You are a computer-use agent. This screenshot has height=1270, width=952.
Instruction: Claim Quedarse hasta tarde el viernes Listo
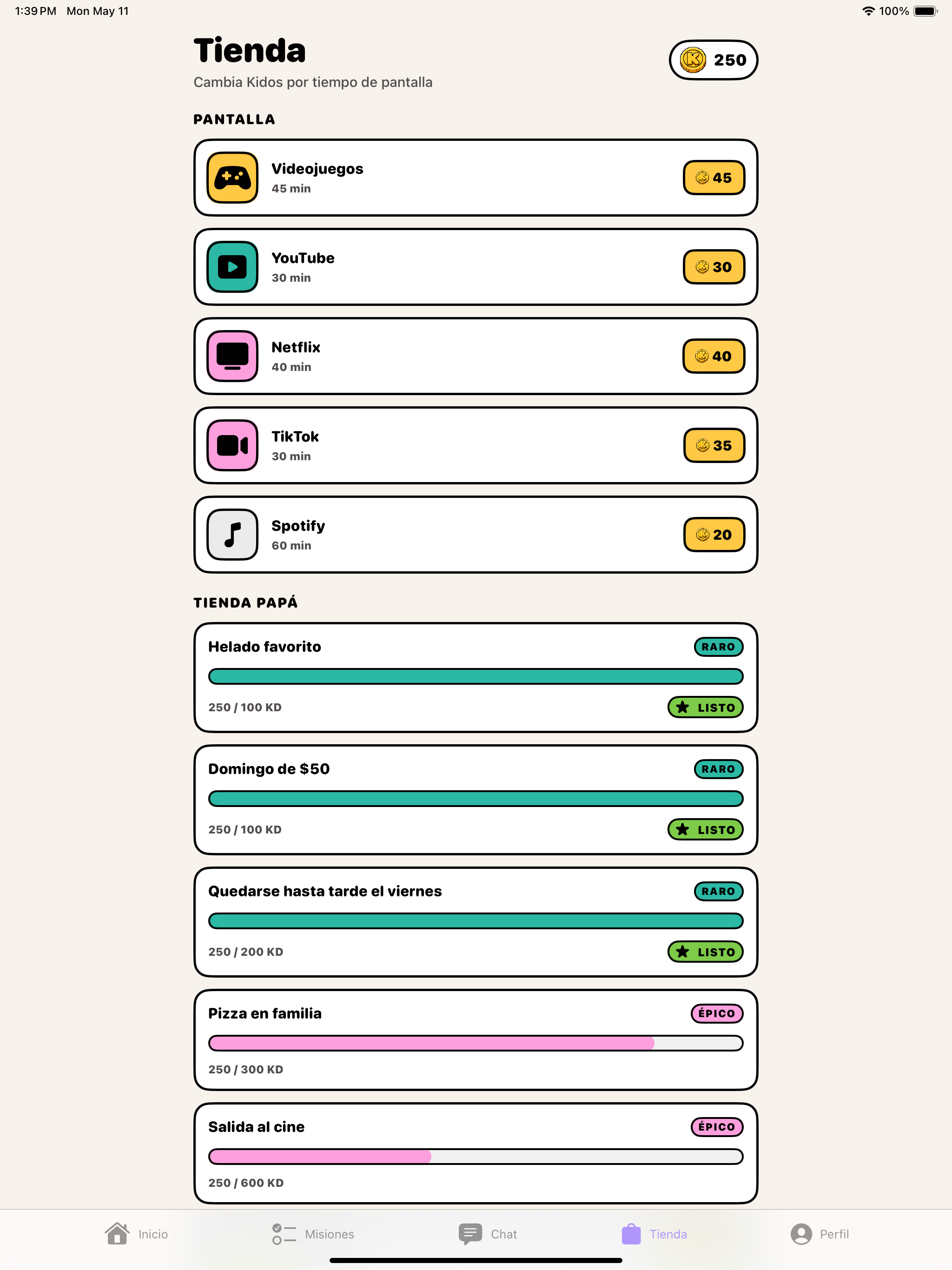click(x=705, y=952)
